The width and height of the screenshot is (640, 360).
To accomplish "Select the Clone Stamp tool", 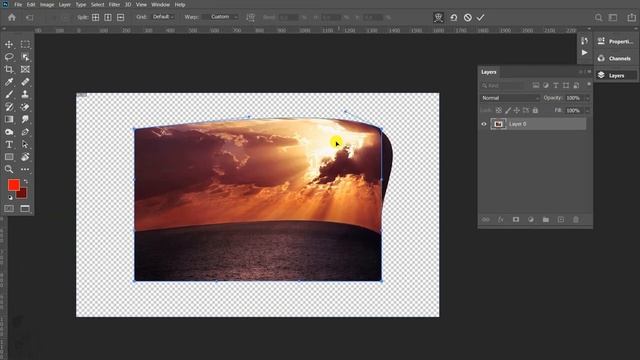I will click(x=25, y=94).
